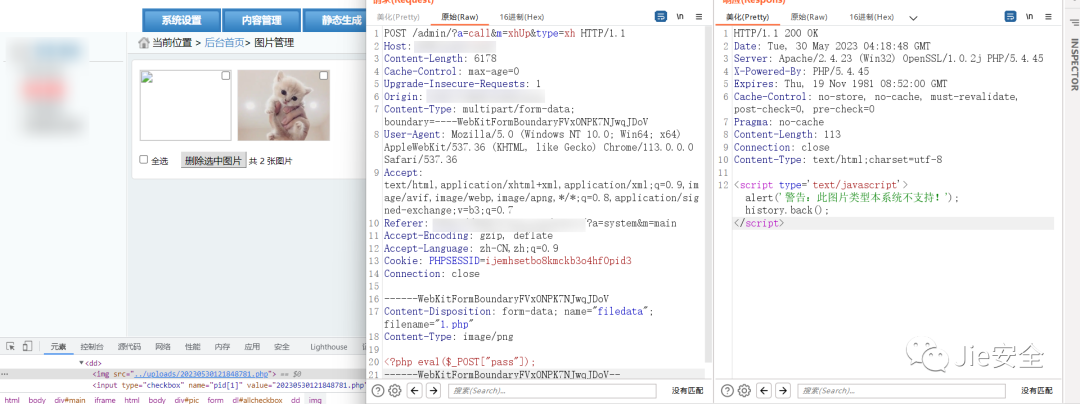Go to previous match in Response search
Image resolution: width=1080 pixels, height=404 pixels.
pyautogui.click(x=763, y=391)
